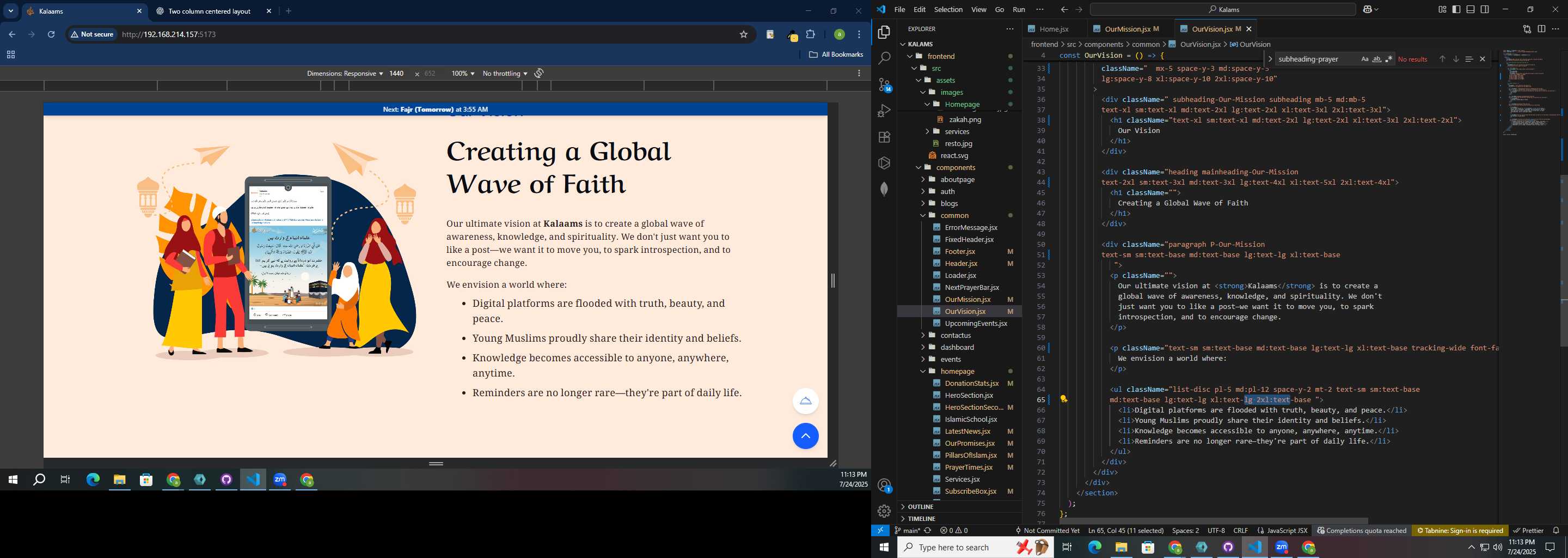
Task: Open Run and Debug view
Action: point(884,111)
